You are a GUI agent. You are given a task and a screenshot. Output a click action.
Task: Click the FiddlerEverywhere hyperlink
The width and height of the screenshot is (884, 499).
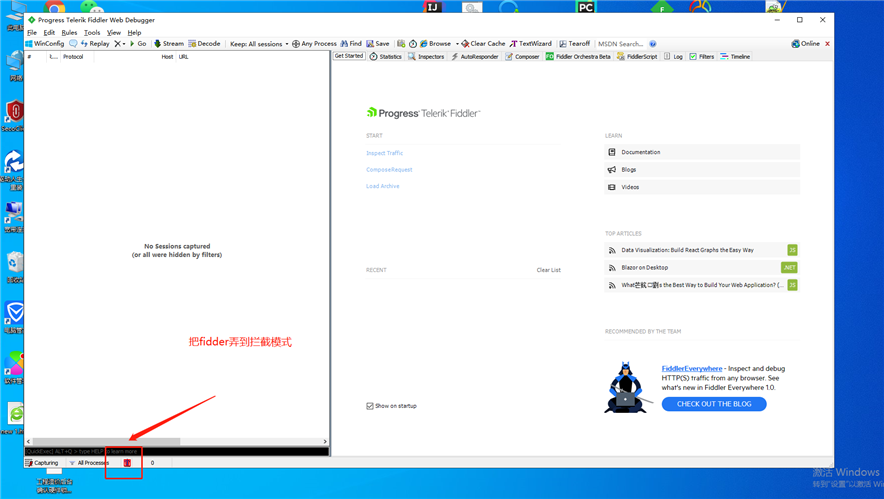692,368
